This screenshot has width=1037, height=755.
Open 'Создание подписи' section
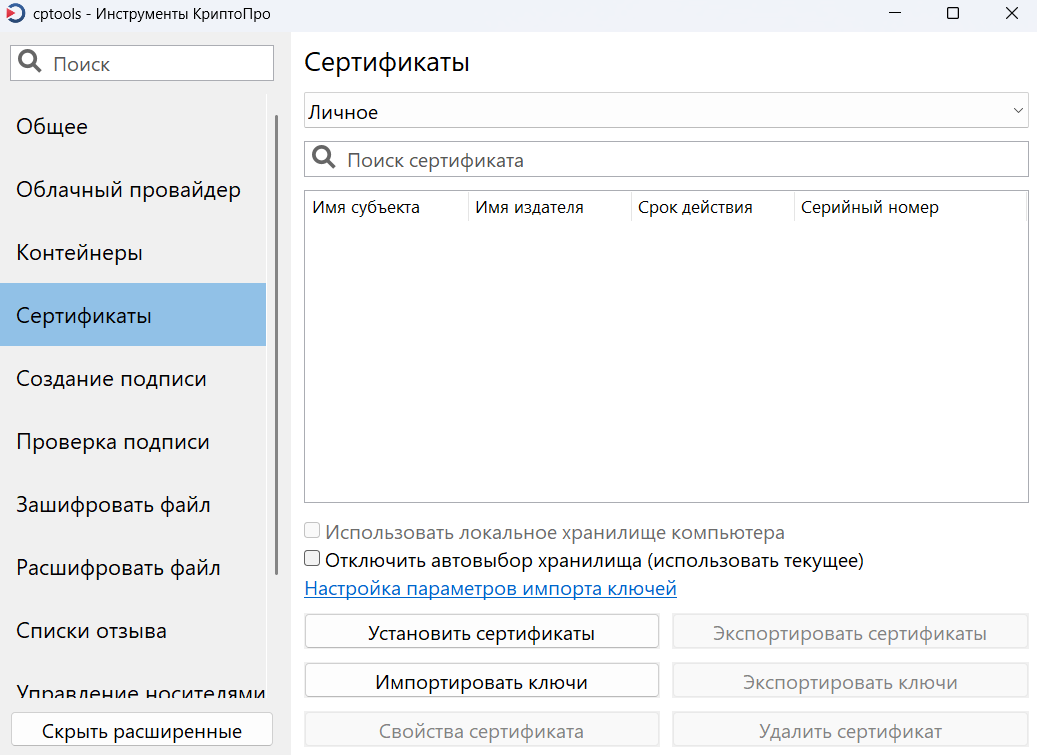click(111, 379)
